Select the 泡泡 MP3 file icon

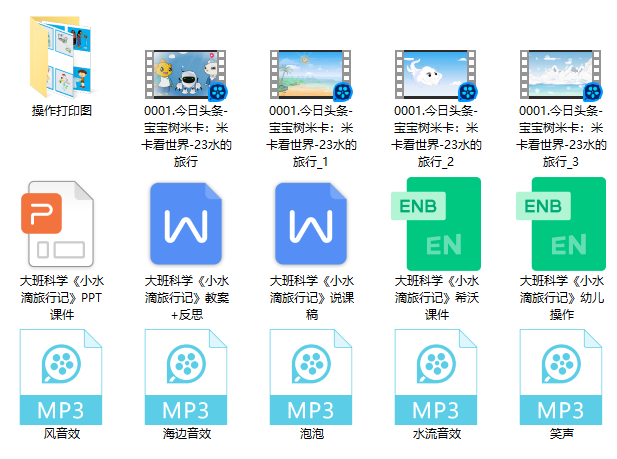(x=311, y=377)
